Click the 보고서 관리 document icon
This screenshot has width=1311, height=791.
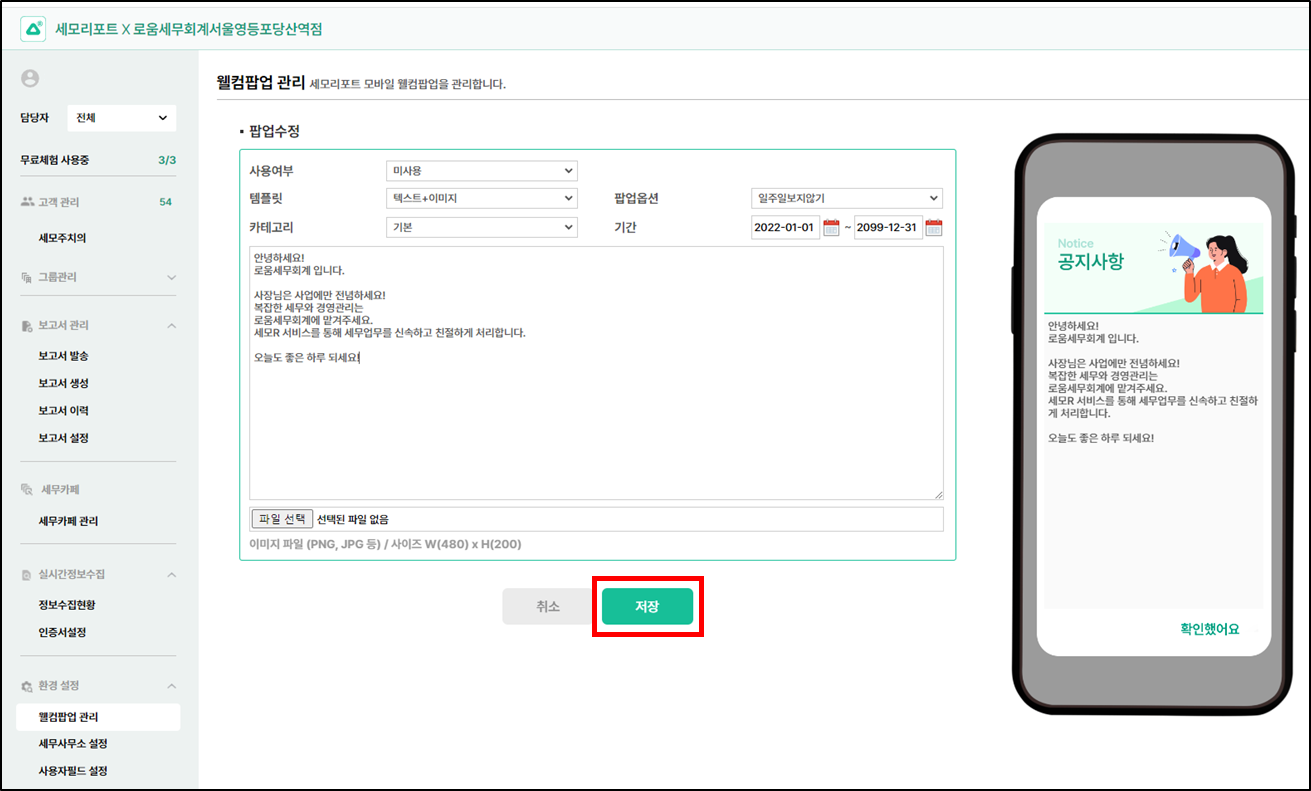tap(27, 326)
